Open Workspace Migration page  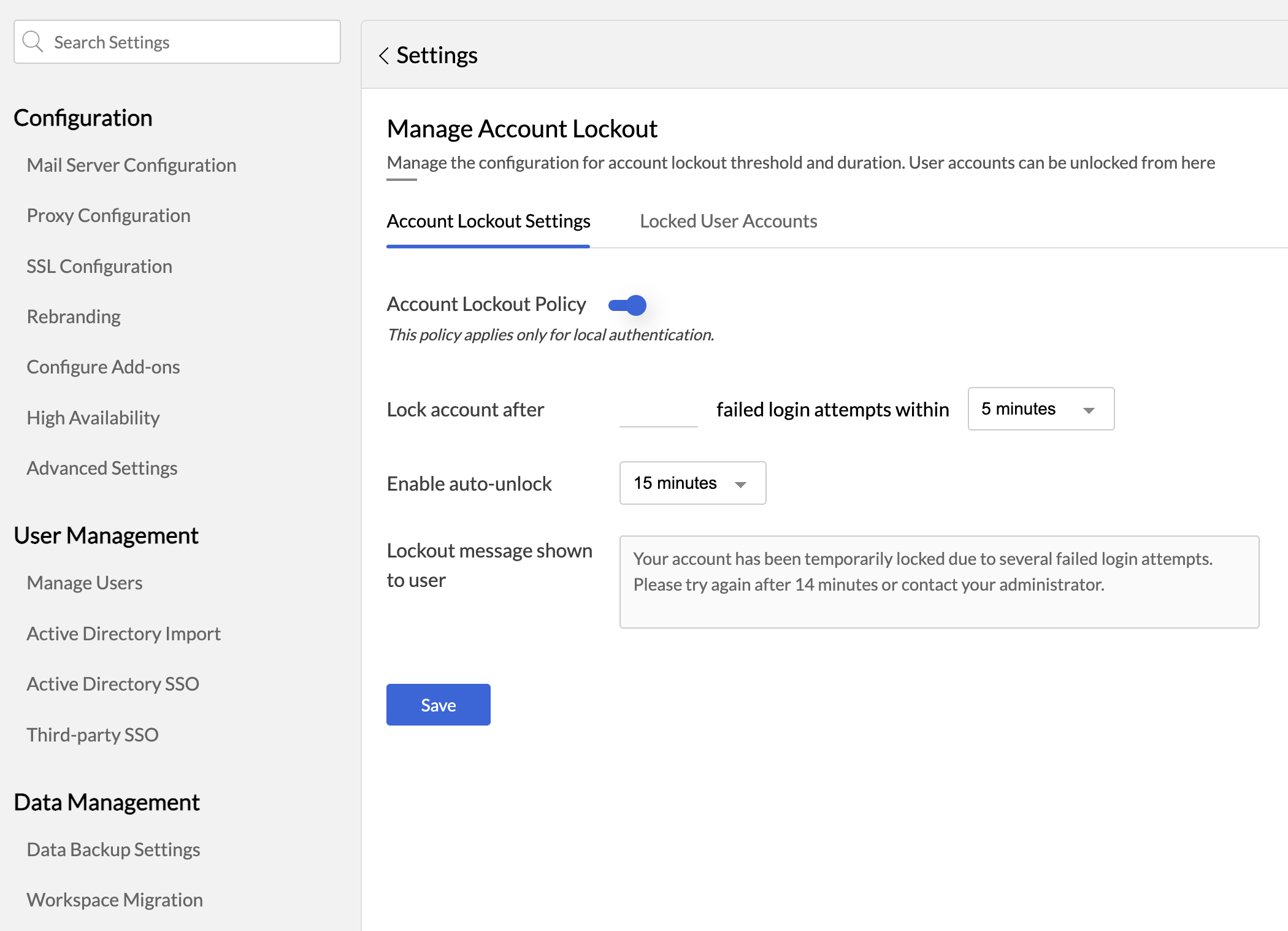pos(115,900)
